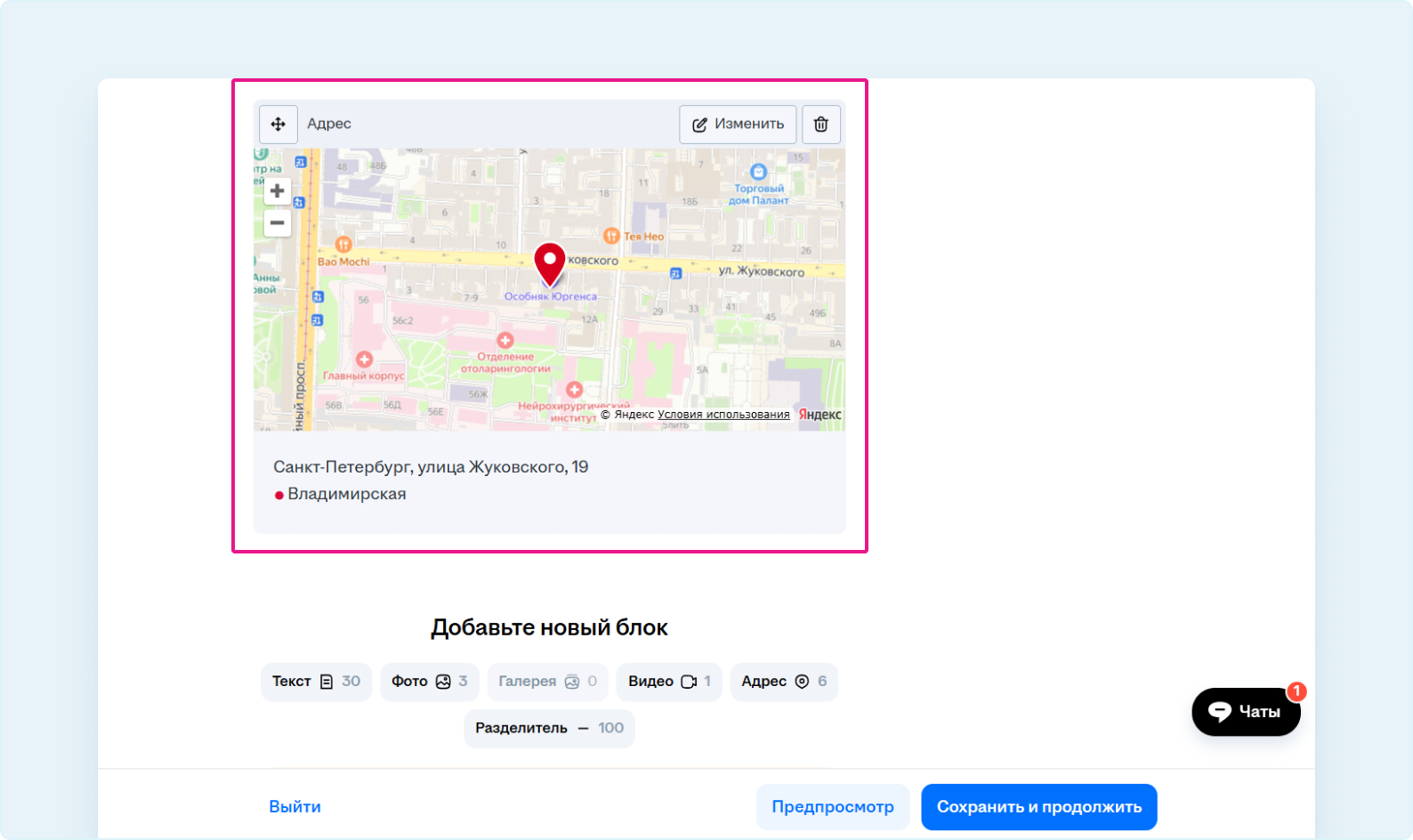The height and width of the screenshot is (840, 1413).
Task: Click the Торговый дом Палант shop marker
Action: coord(758,172)
